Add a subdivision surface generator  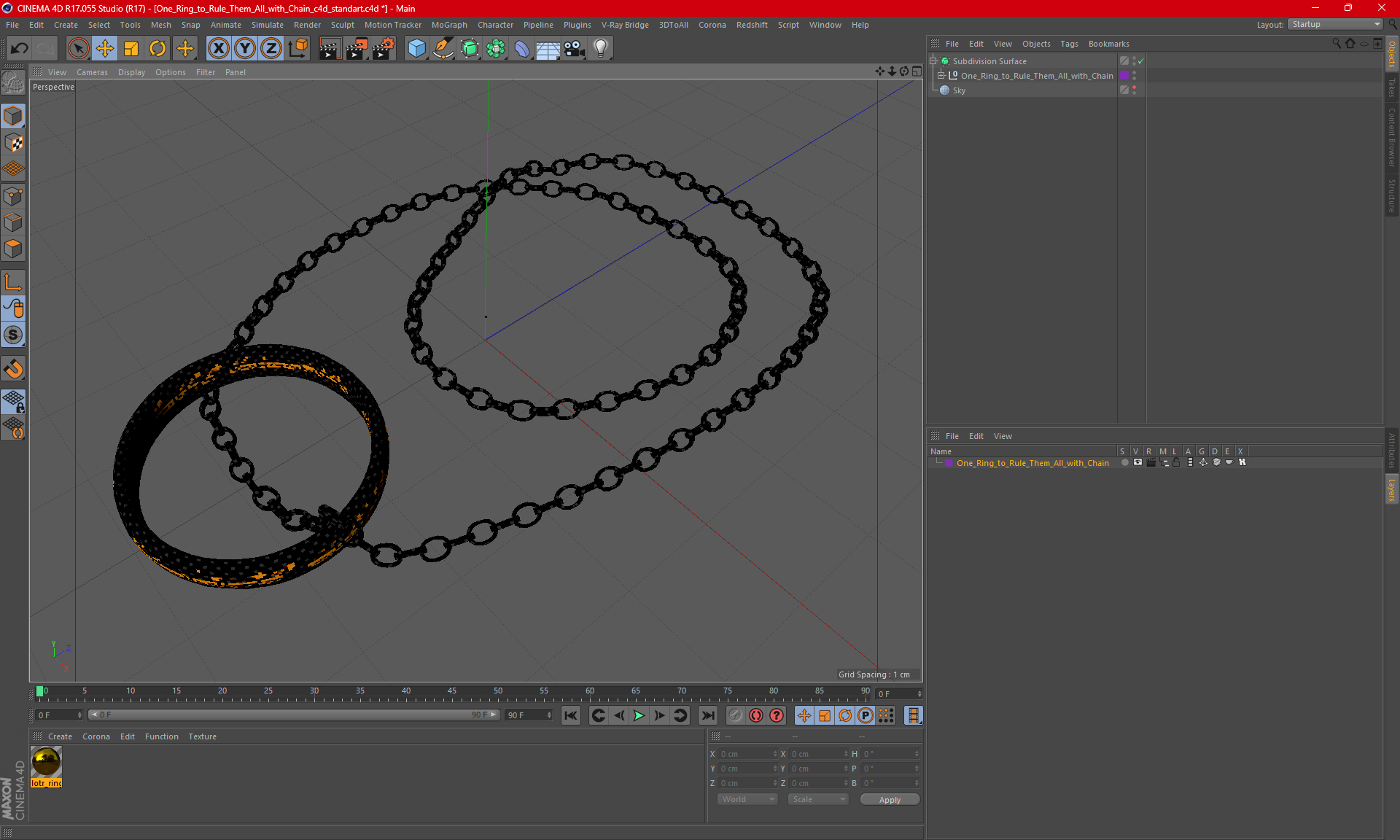click(x=470, y=48)
